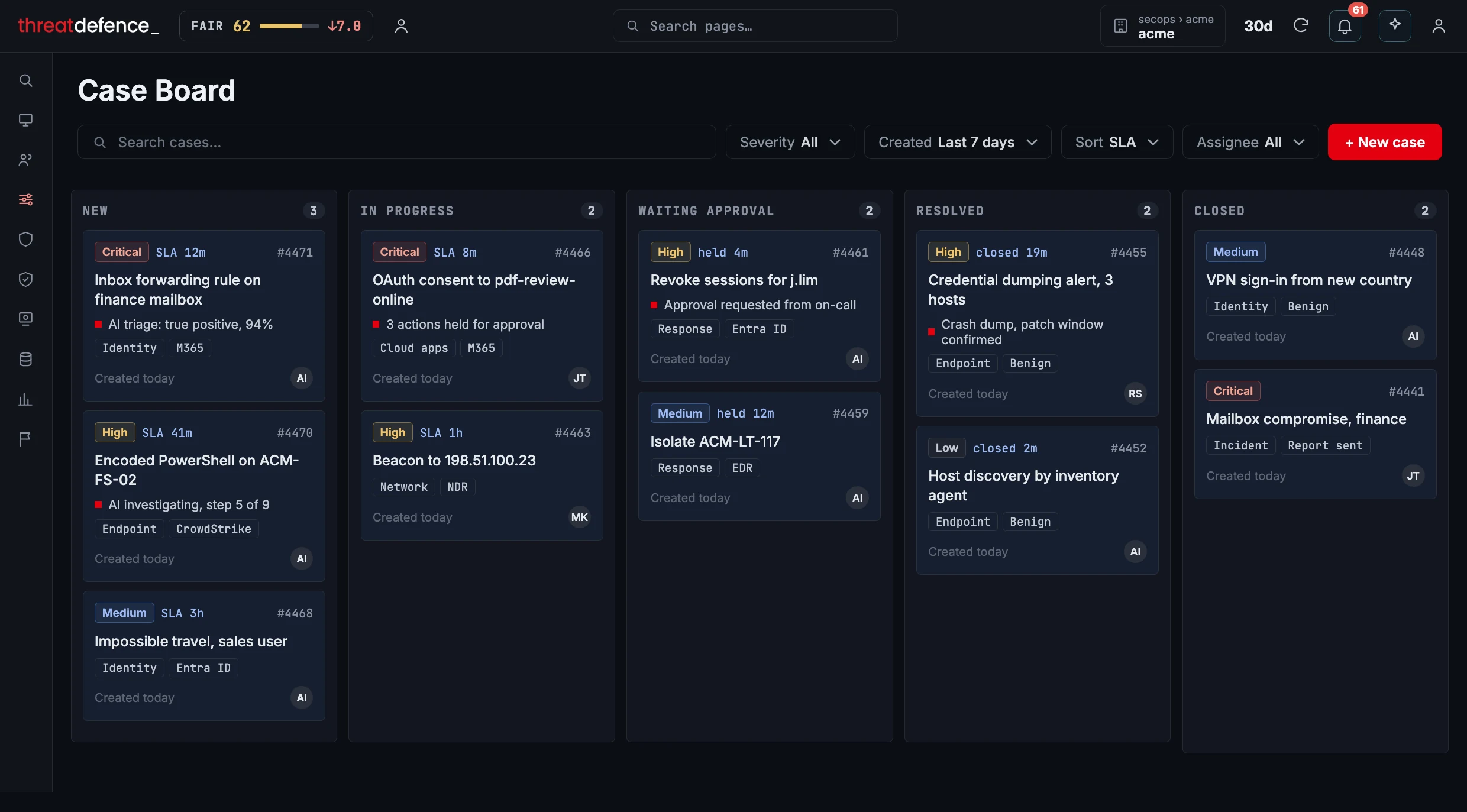The image size is (1467, 812).
Task: Click the Search cases input field
Action: [396, 142]
